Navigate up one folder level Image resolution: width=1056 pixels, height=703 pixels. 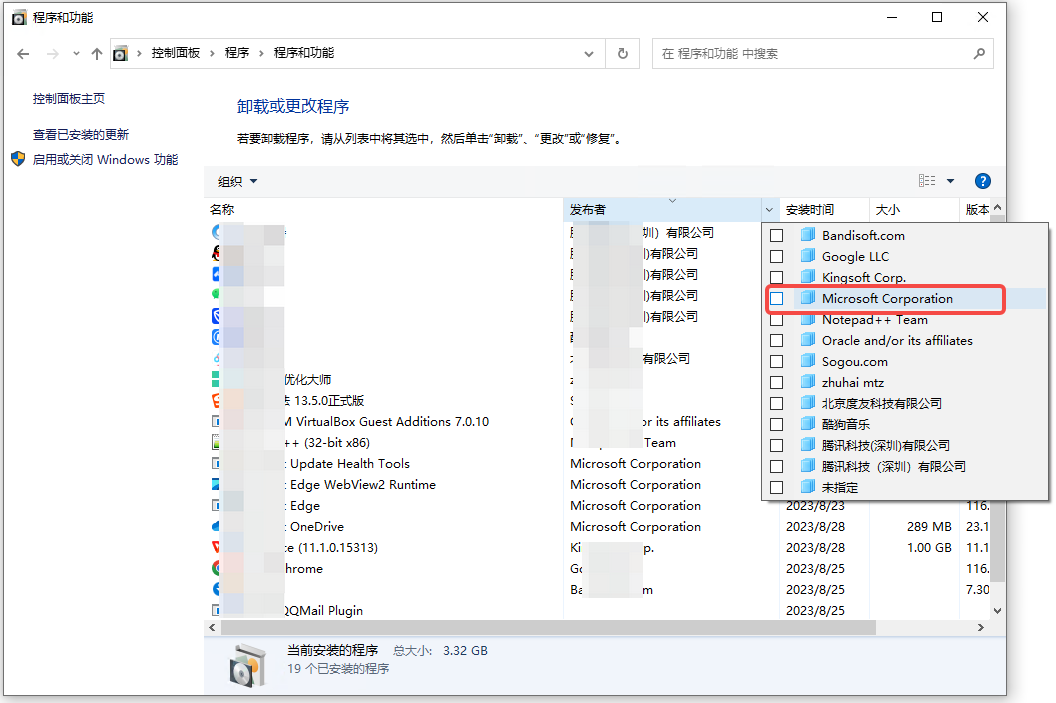[x=97, y=54]
